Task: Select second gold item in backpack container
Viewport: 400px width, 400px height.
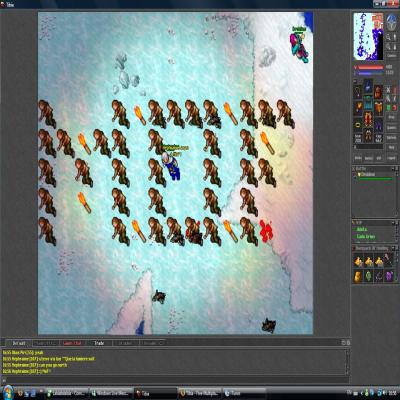Action: [369, 261]
